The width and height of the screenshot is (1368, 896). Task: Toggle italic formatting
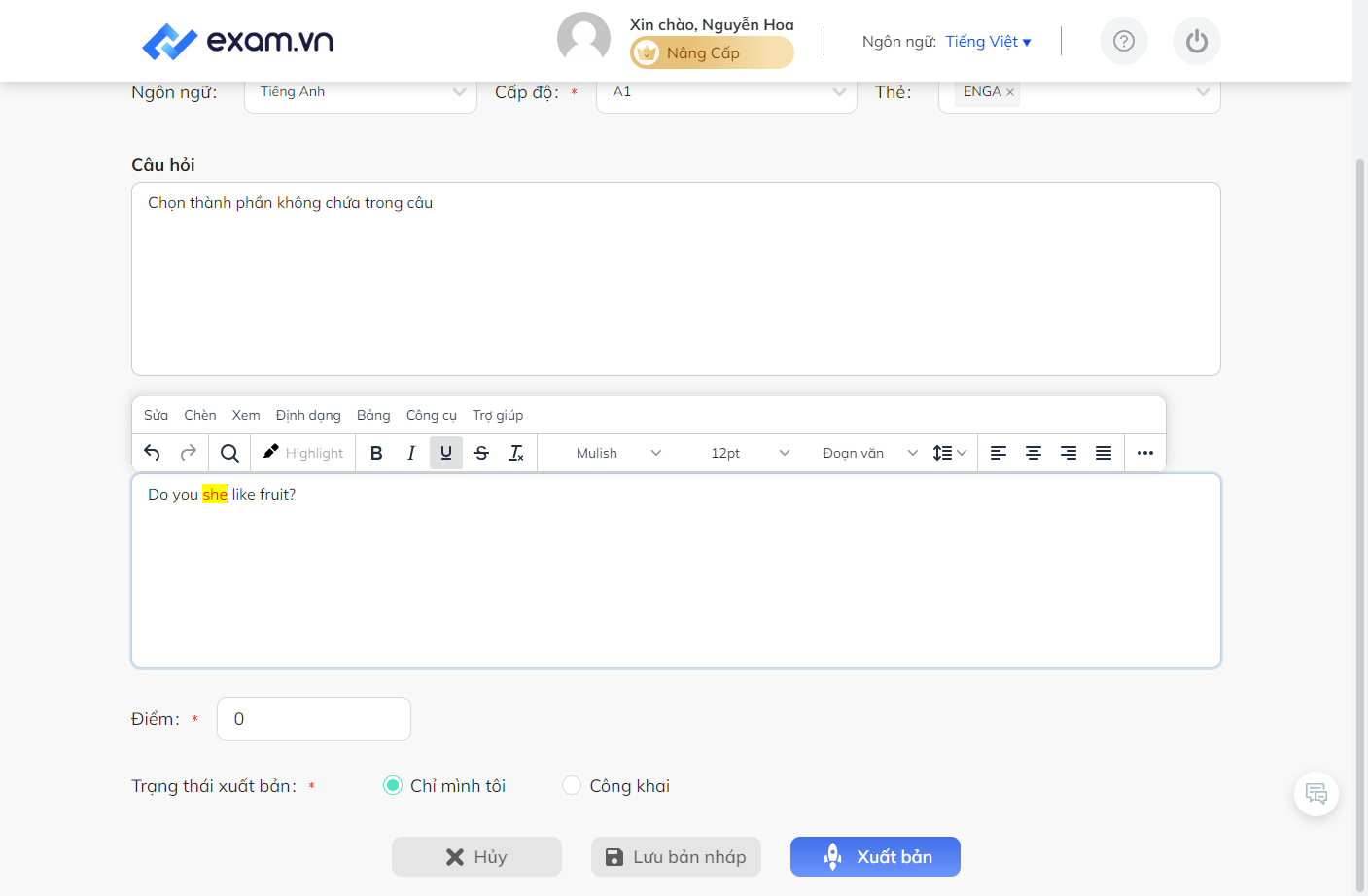[x=411, y=453]
